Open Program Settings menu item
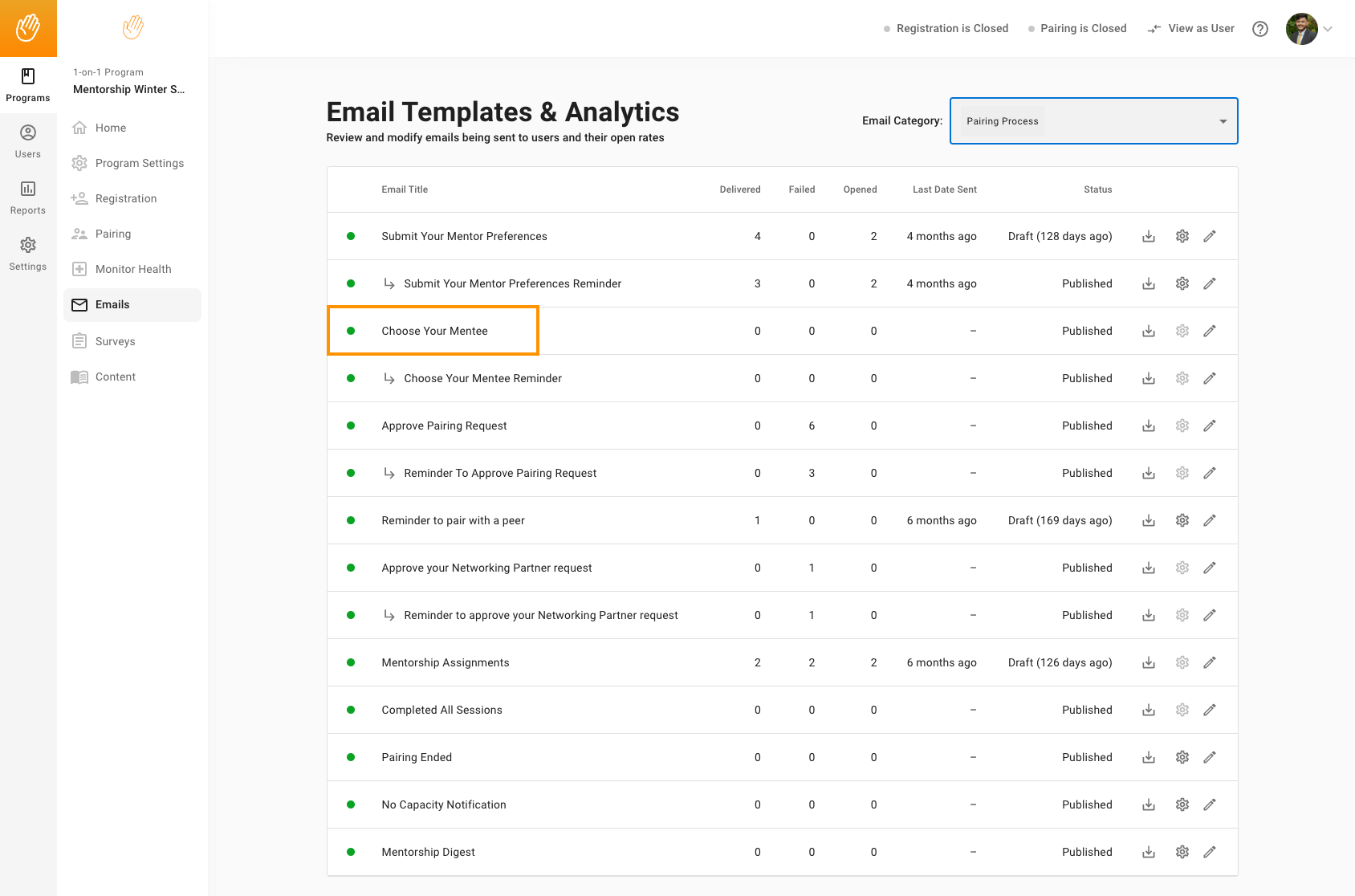Screen dimensions: 1355x896 pos(139,163)
